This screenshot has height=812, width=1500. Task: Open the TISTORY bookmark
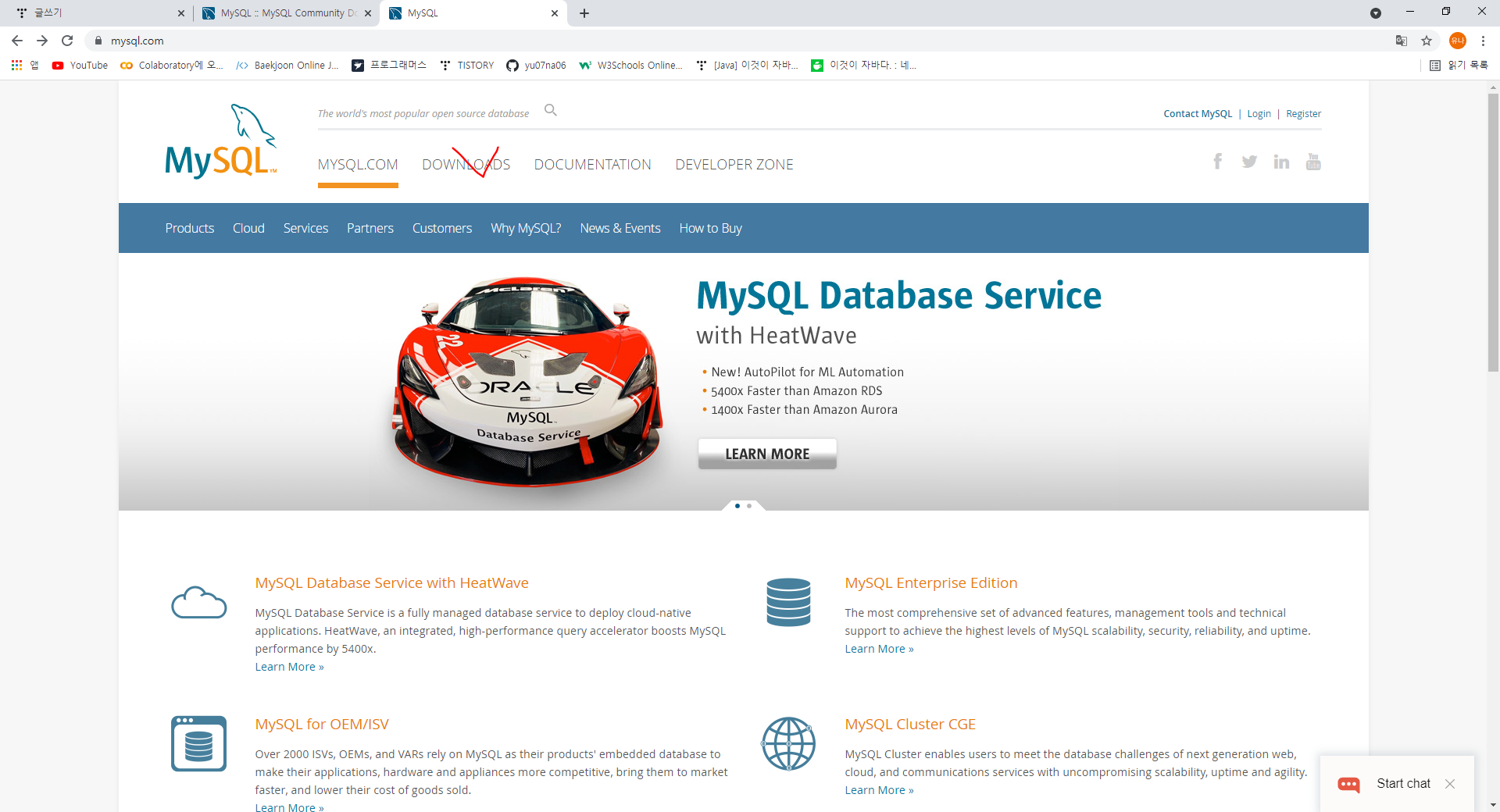pos(466,66)
